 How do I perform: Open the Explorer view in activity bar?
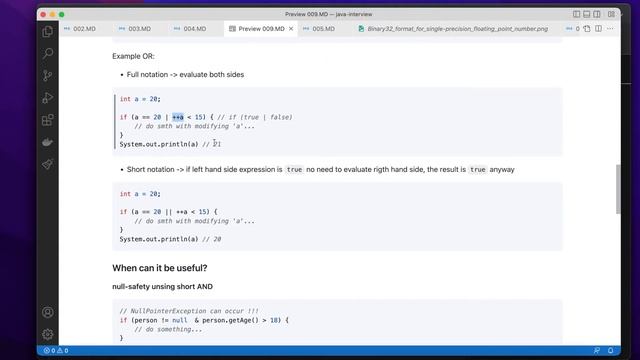pos(48,31)
